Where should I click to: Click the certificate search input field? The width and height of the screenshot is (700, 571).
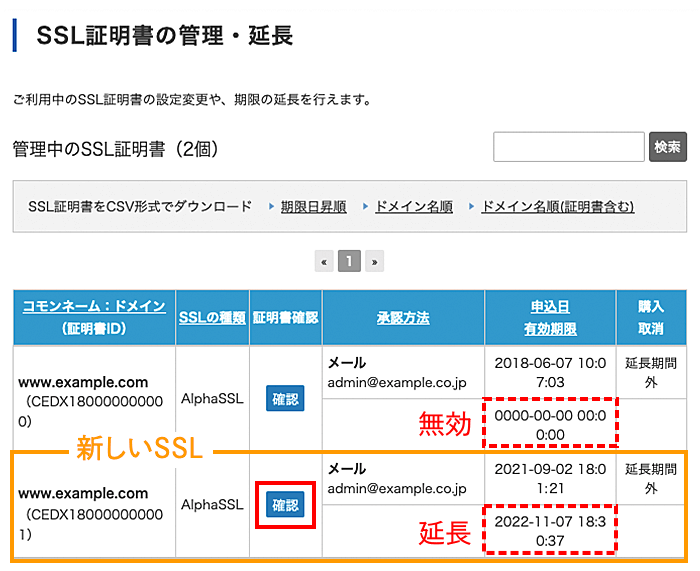click(x=568, y=147)
